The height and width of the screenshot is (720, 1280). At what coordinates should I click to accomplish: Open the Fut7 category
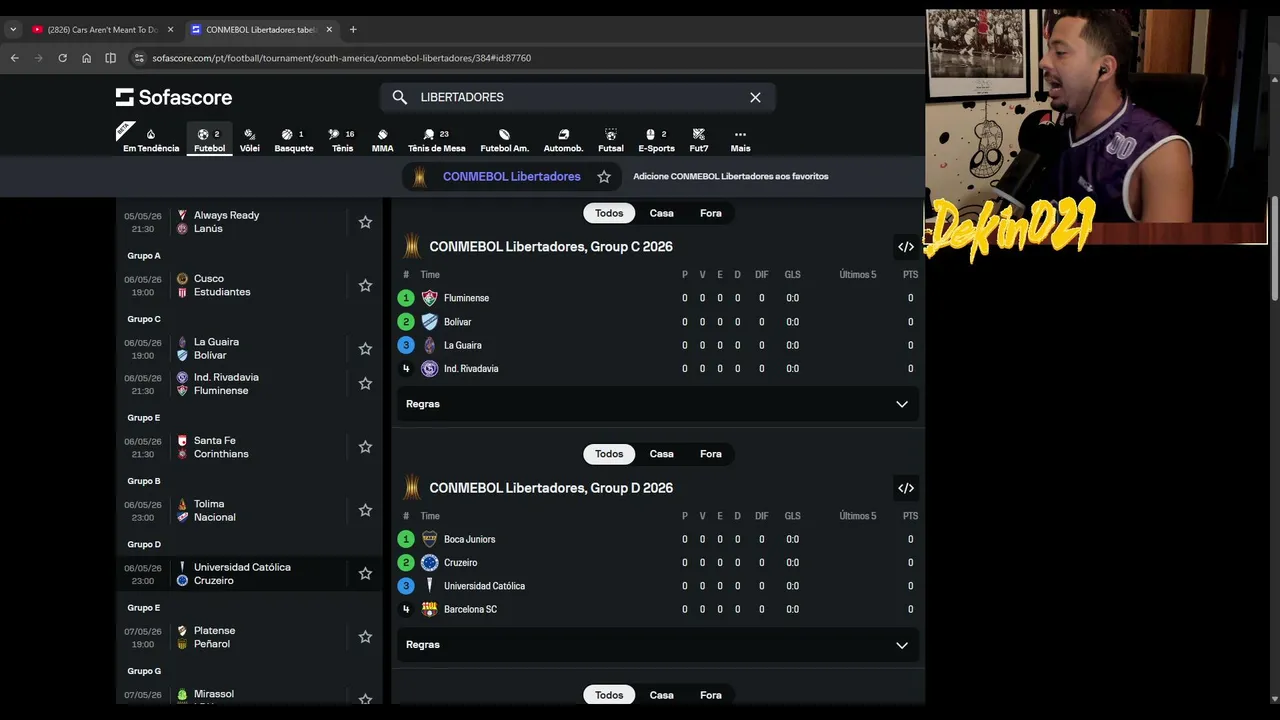pyautogui.click(x=699, y=140)
